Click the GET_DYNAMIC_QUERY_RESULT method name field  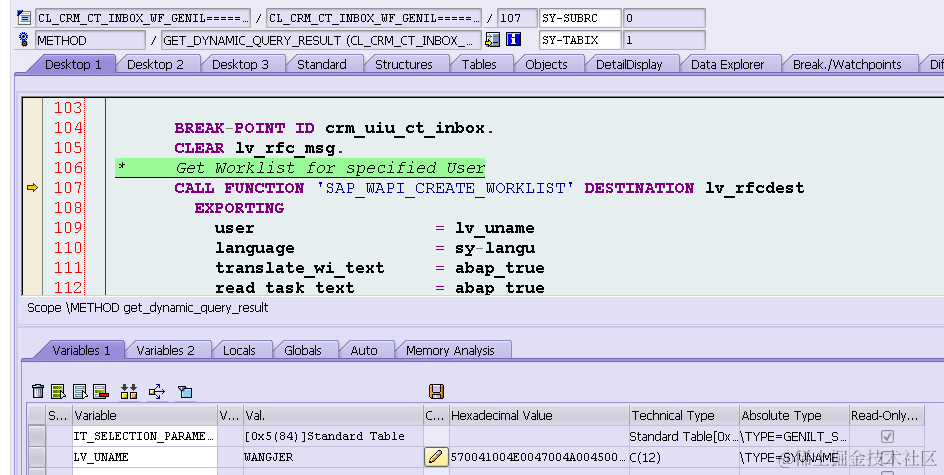(x=321, y=40)
